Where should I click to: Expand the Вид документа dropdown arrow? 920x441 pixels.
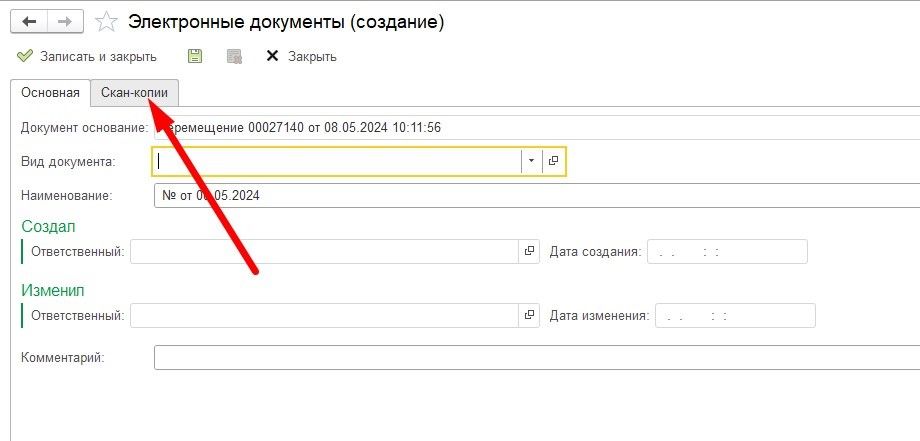pos(532,161)
